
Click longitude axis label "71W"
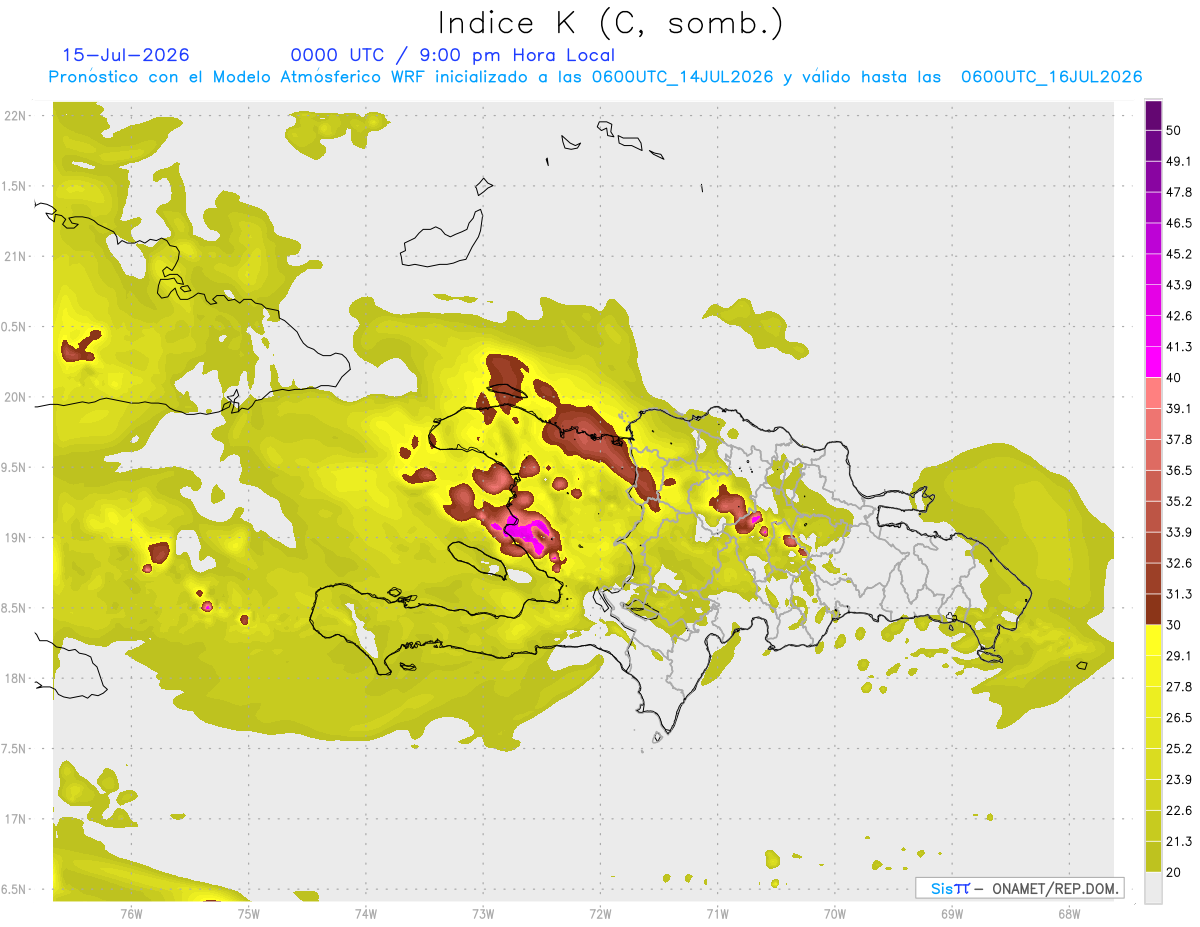coord(717,914)
